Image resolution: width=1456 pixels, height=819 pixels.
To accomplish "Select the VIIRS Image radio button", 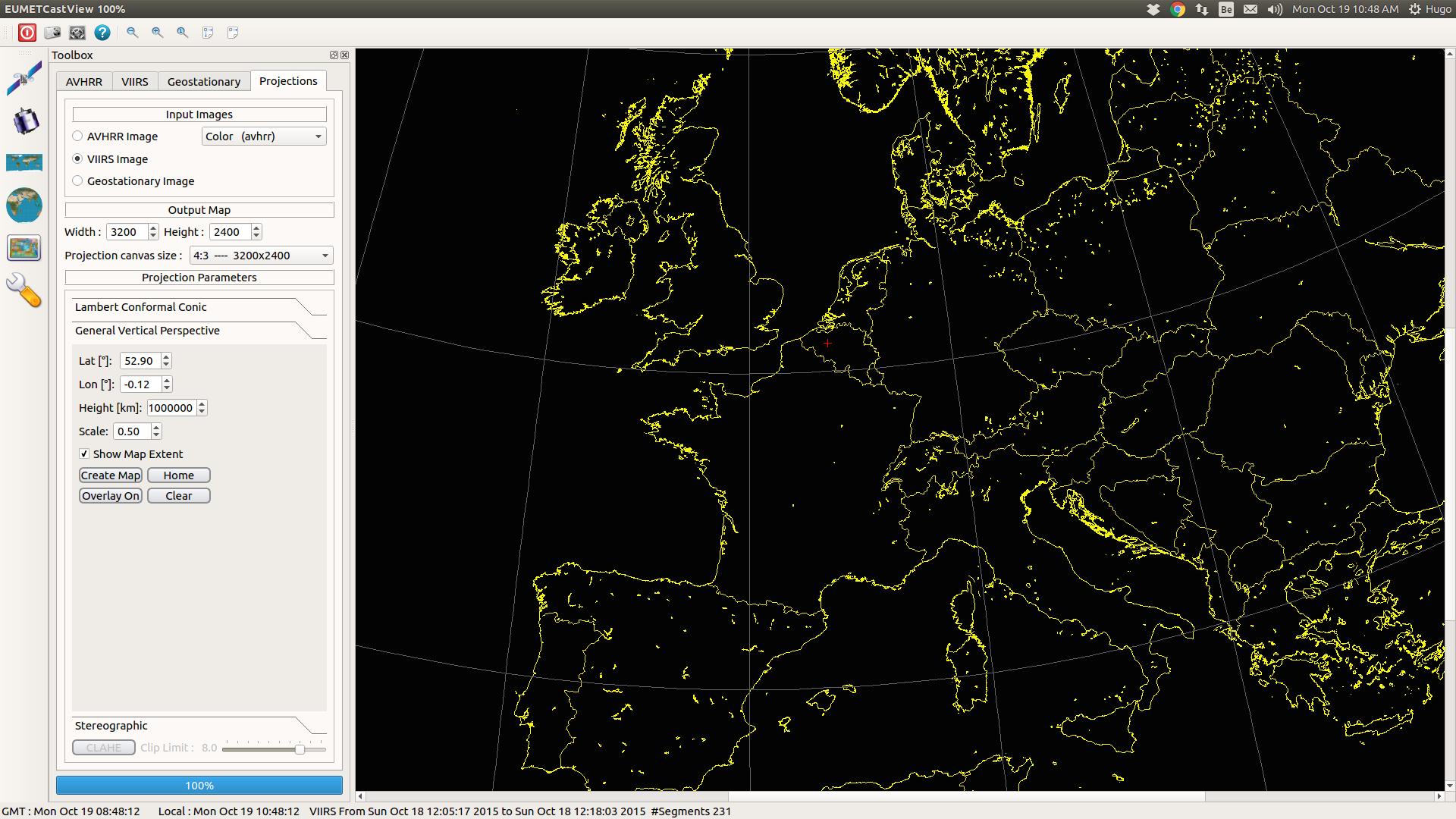I will click(x=77, y=158).
